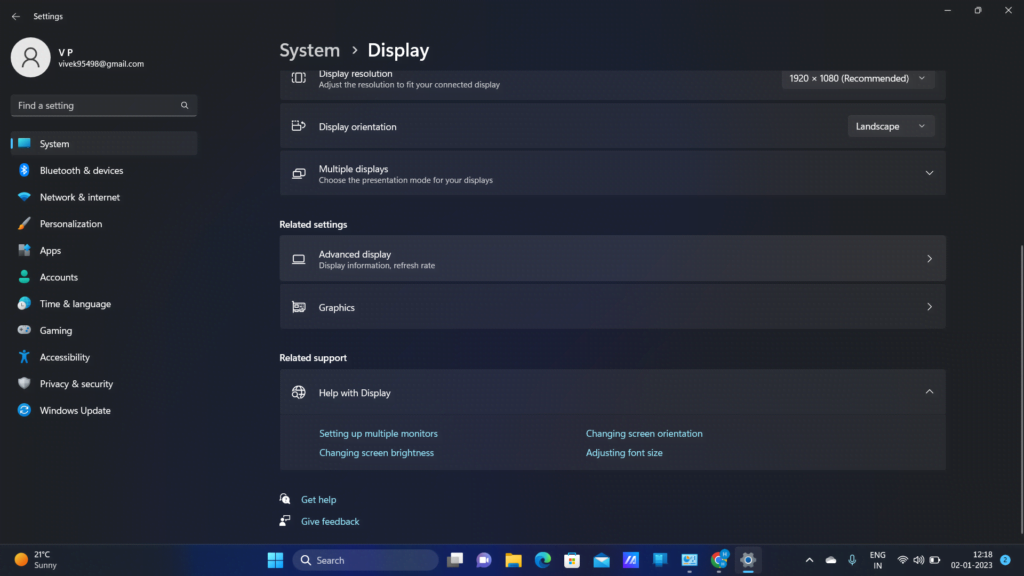This screenshot has width=1024, height=576.
Task: Open Accessibility settings
Action: point(104,357)
